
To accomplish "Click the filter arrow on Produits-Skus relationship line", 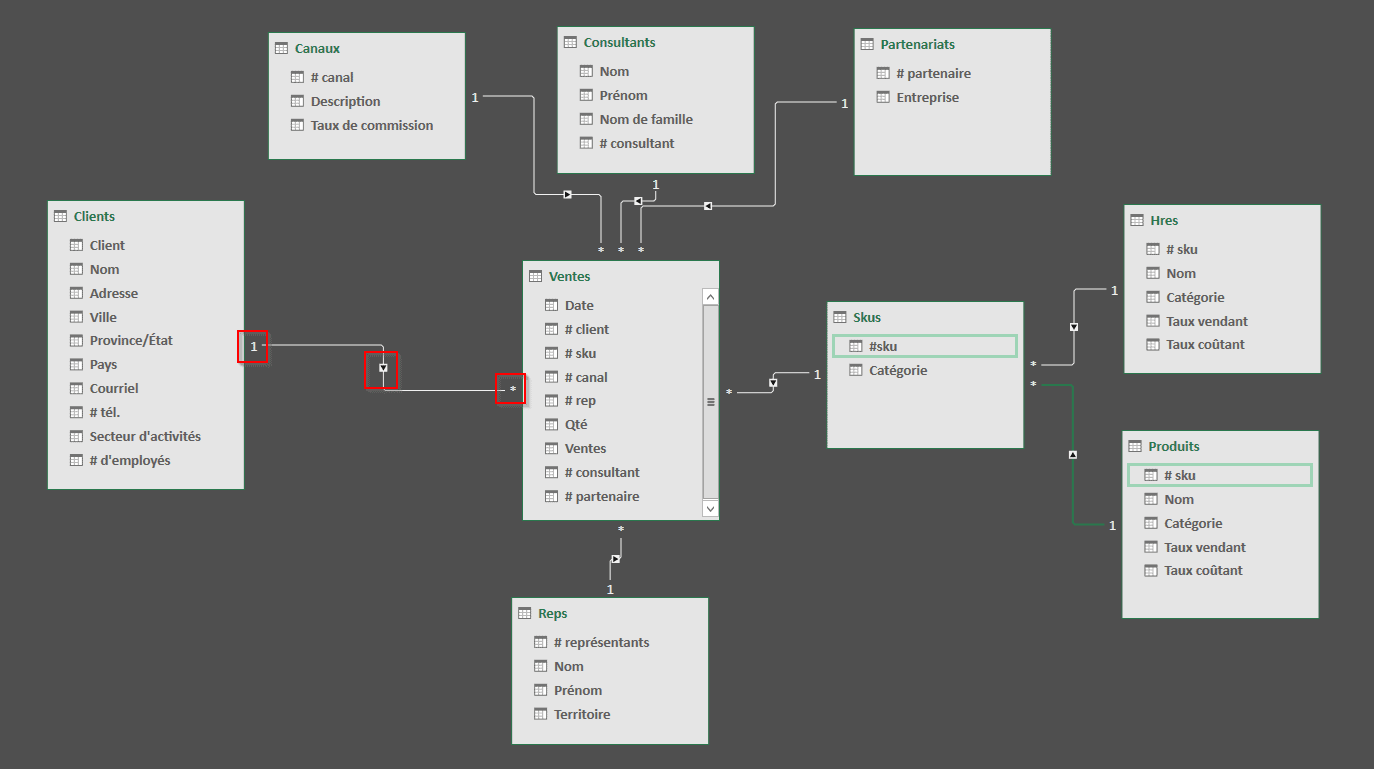I will coord(1073,455).
